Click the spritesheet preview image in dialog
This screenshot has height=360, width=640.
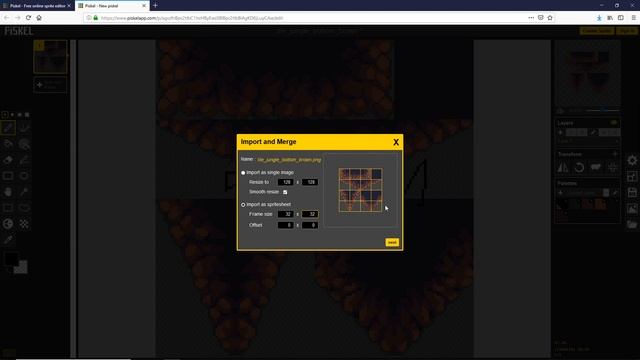click(360, 190)
